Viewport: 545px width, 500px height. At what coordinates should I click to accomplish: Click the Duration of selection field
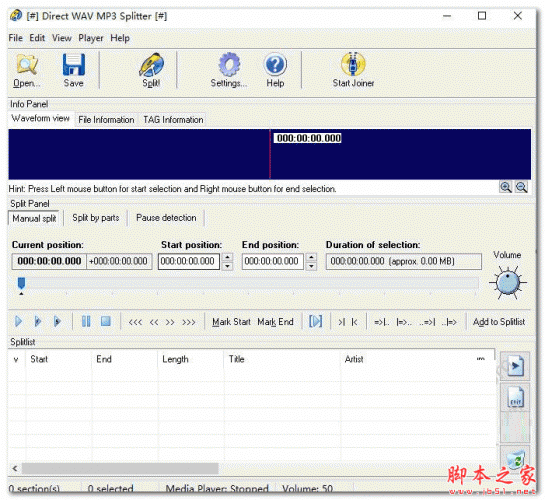point(404,261)
